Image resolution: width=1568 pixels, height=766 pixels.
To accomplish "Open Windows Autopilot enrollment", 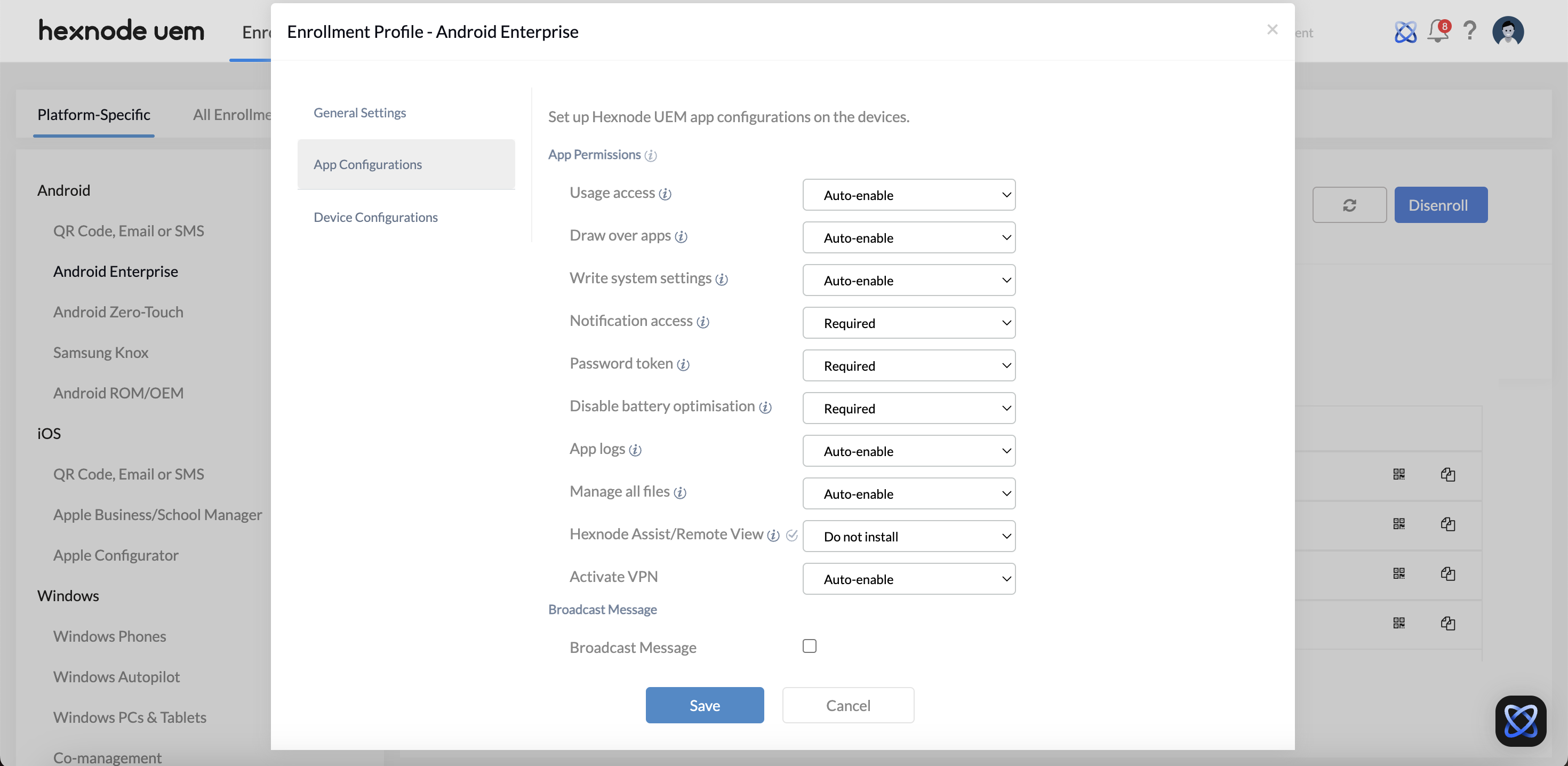I will [116, 676].
